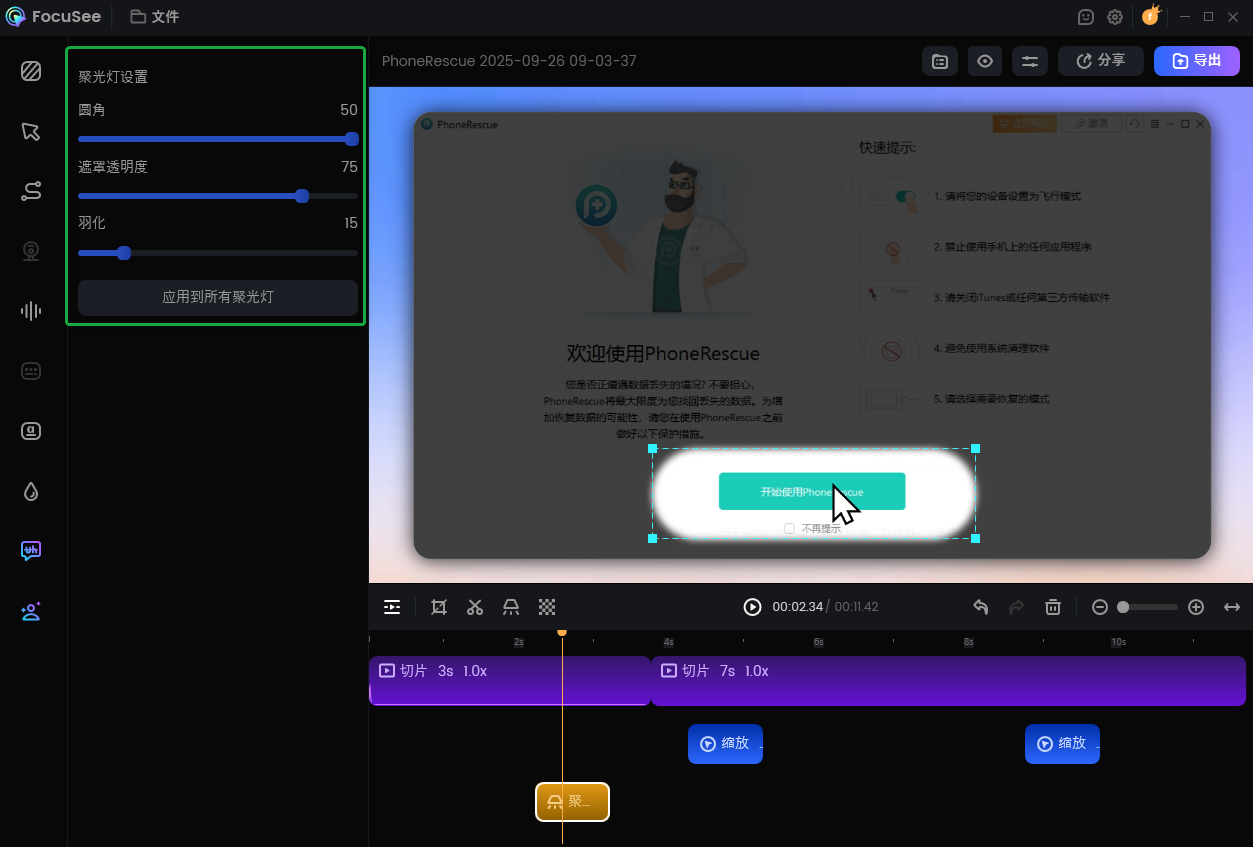Image resolution: width=1253 pixels, height=847 pixels.
Task: Undo the last edit
Action: (x=981, y=607)
